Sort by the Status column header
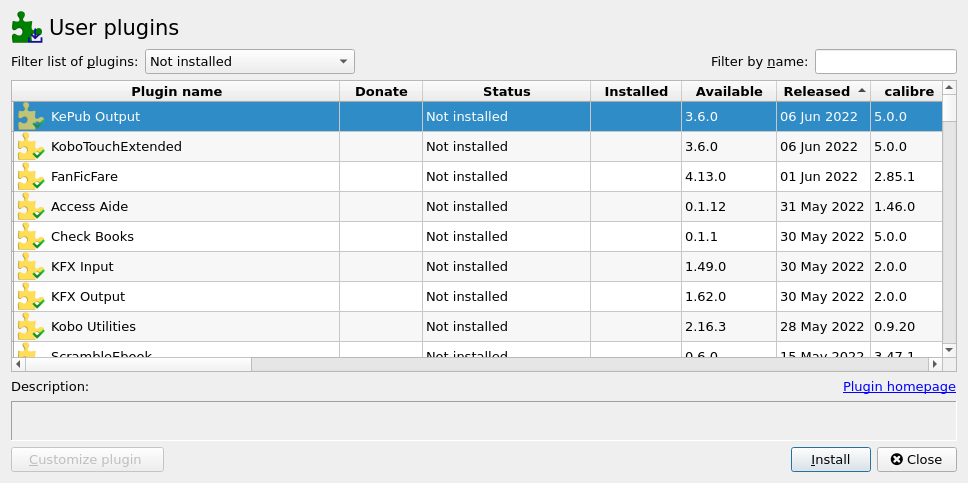Screen dimensions: 968x483 [506, 92]
